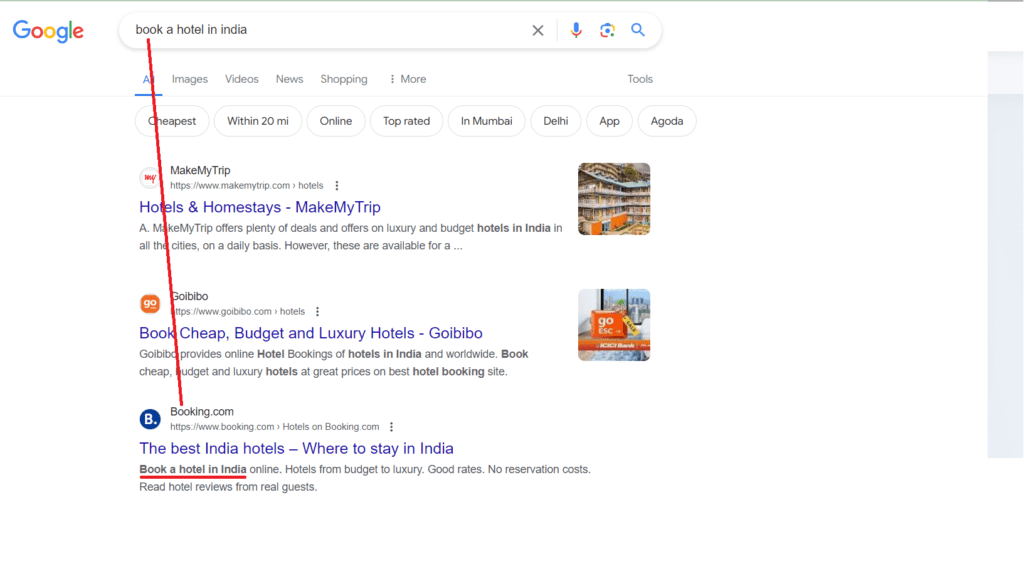Expand the More search options menu
The height and width of the screenshot is (574, 1024).
[x=408, y=79]
